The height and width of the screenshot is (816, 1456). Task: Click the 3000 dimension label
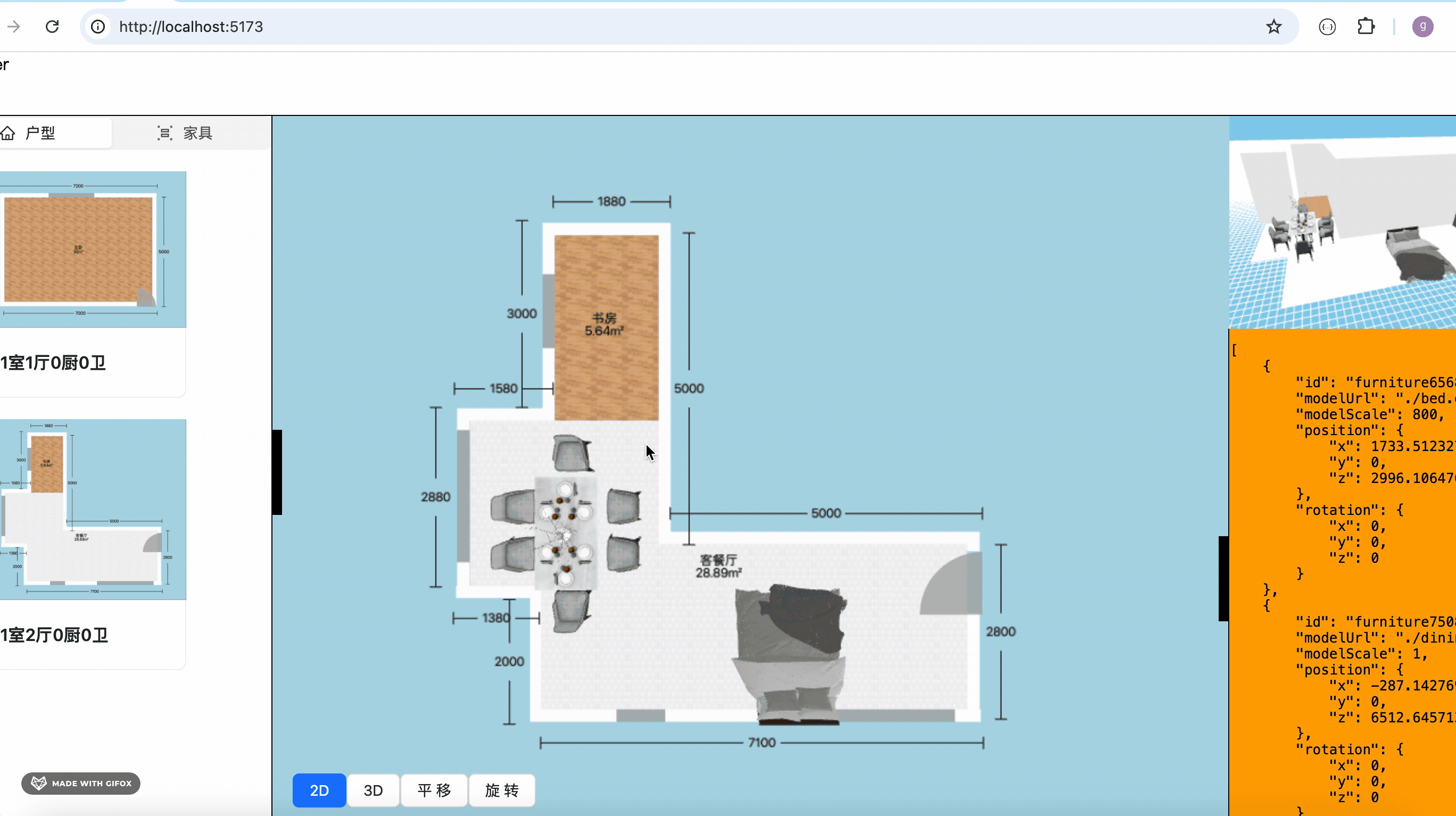[x=522, y=314]
